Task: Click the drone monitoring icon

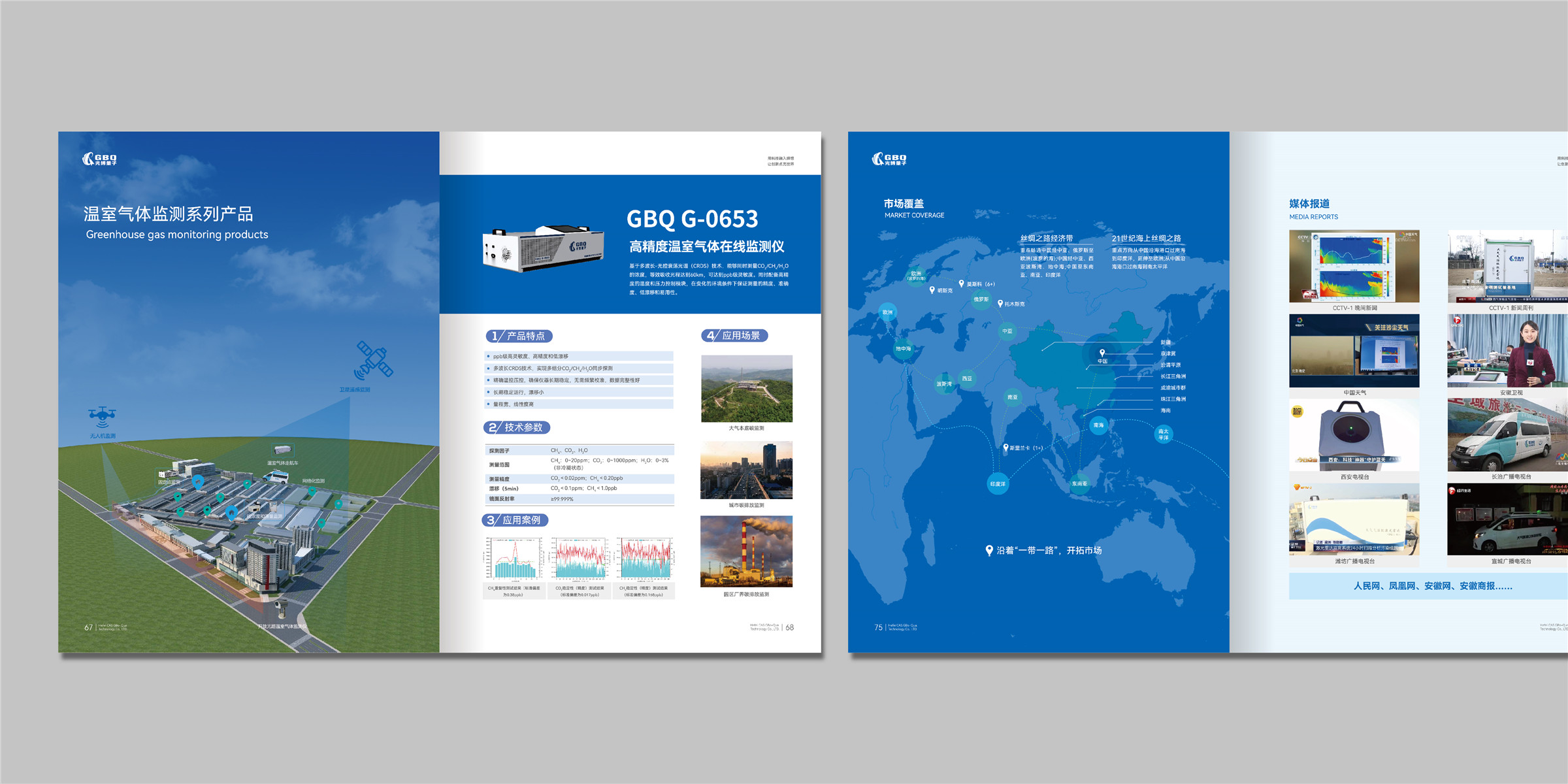Action: click(x=102, y=416)
